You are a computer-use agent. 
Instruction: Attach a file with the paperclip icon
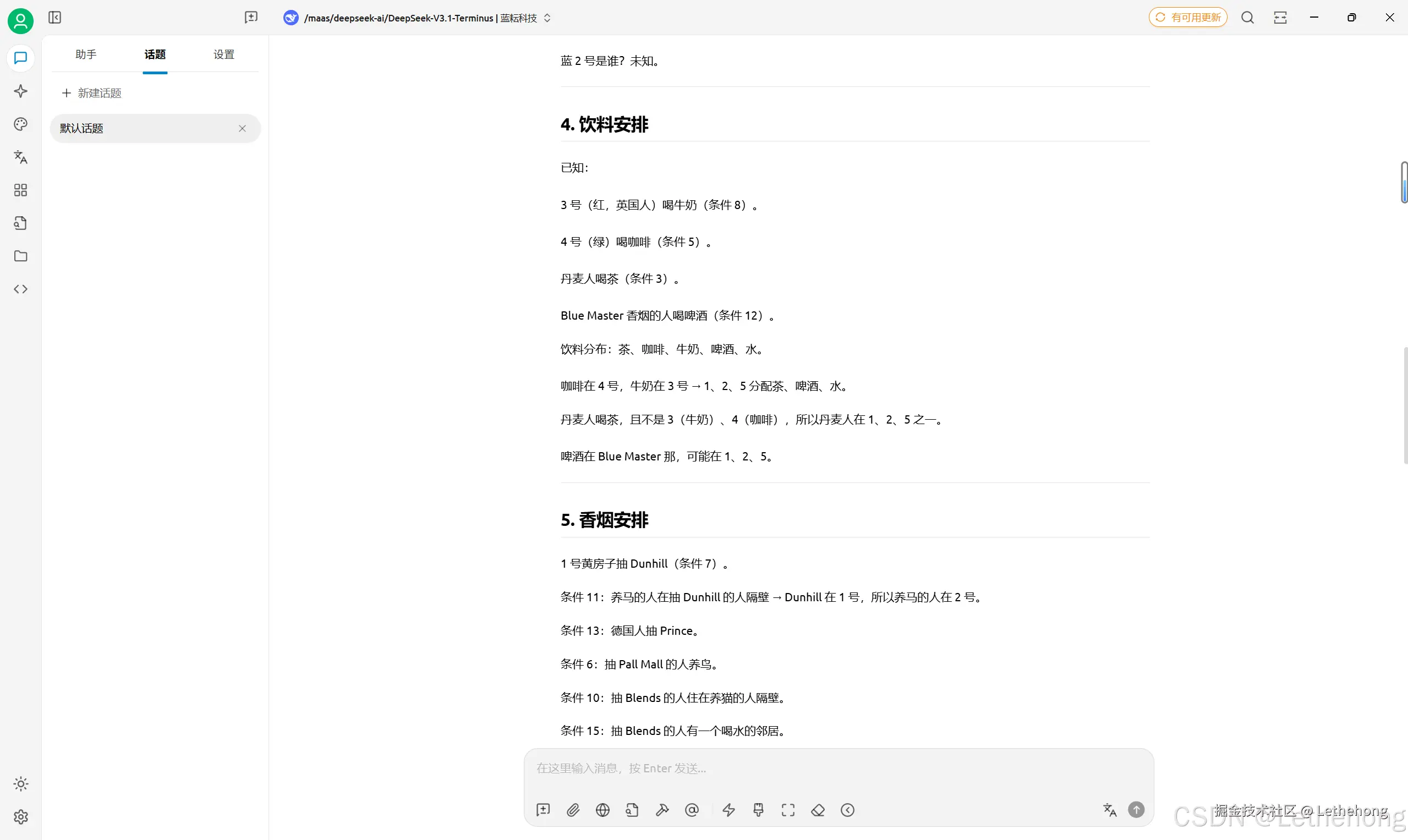[573, 810]
